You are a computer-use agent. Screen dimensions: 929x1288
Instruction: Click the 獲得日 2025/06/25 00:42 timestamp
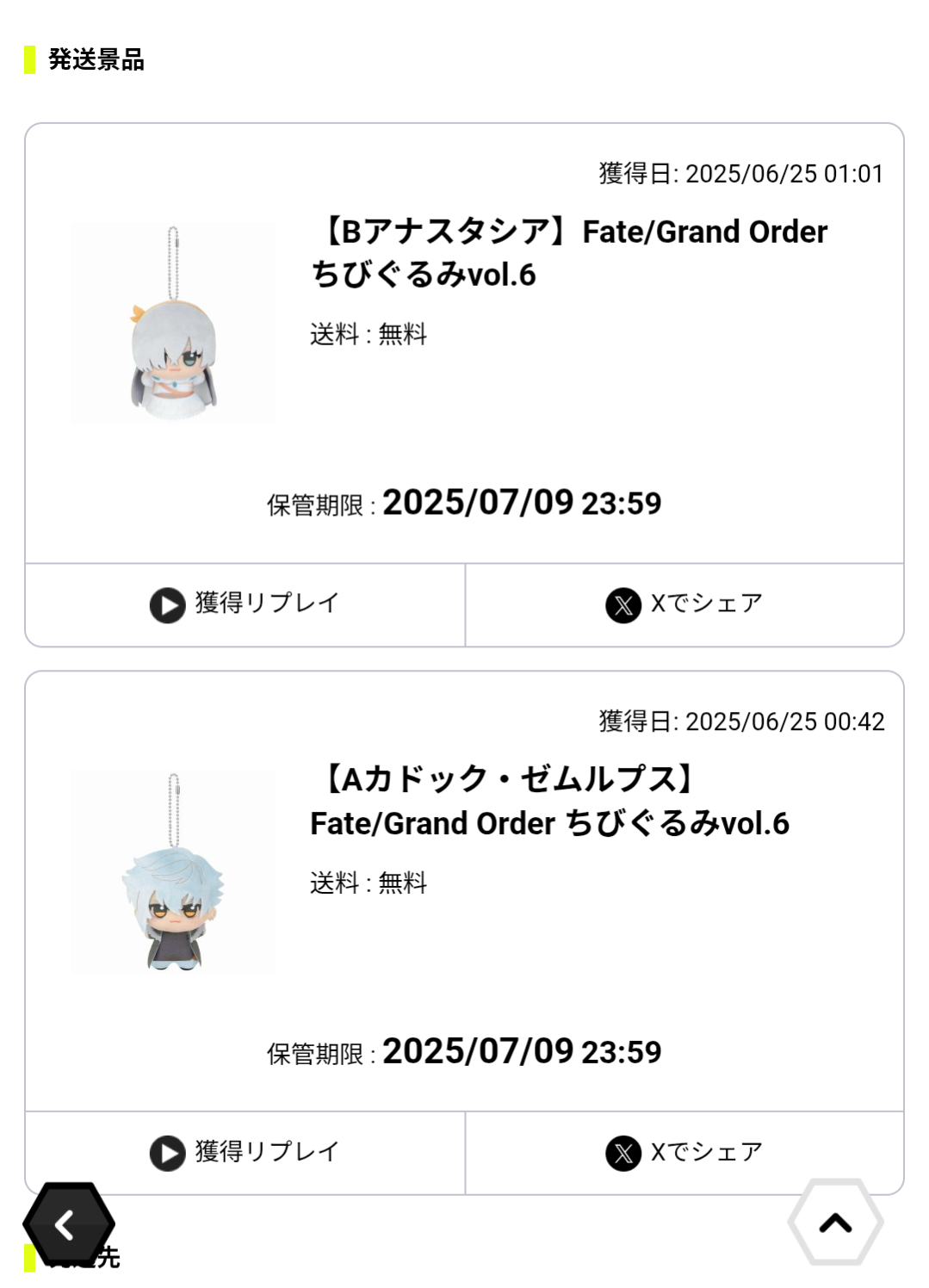(x=741, y=721)
